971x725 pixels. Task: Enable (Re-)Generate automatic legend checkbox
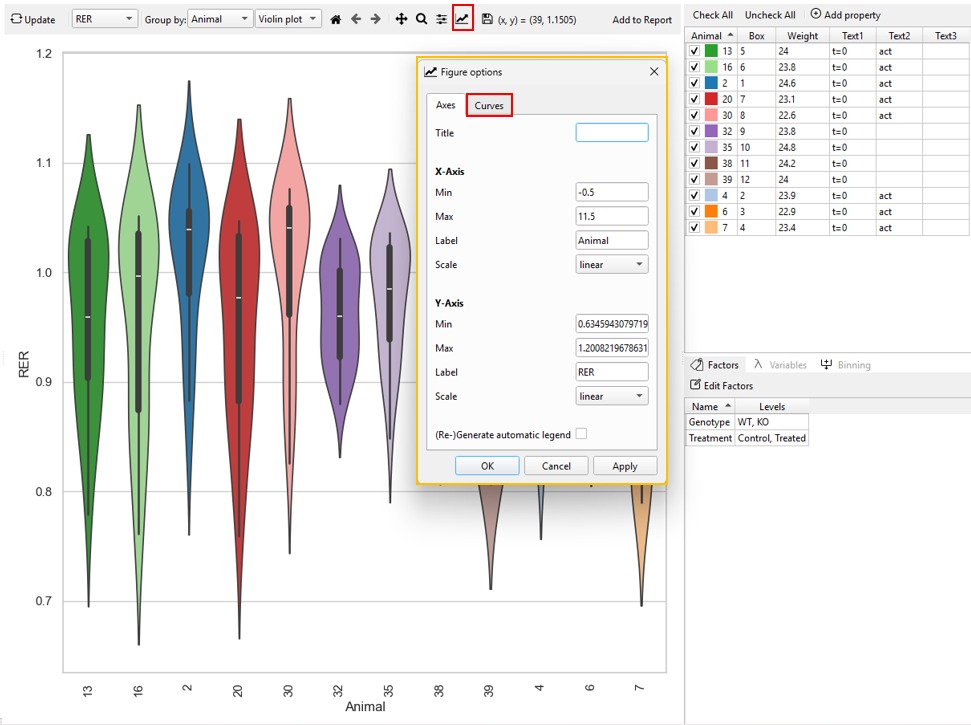click(581, 434)
